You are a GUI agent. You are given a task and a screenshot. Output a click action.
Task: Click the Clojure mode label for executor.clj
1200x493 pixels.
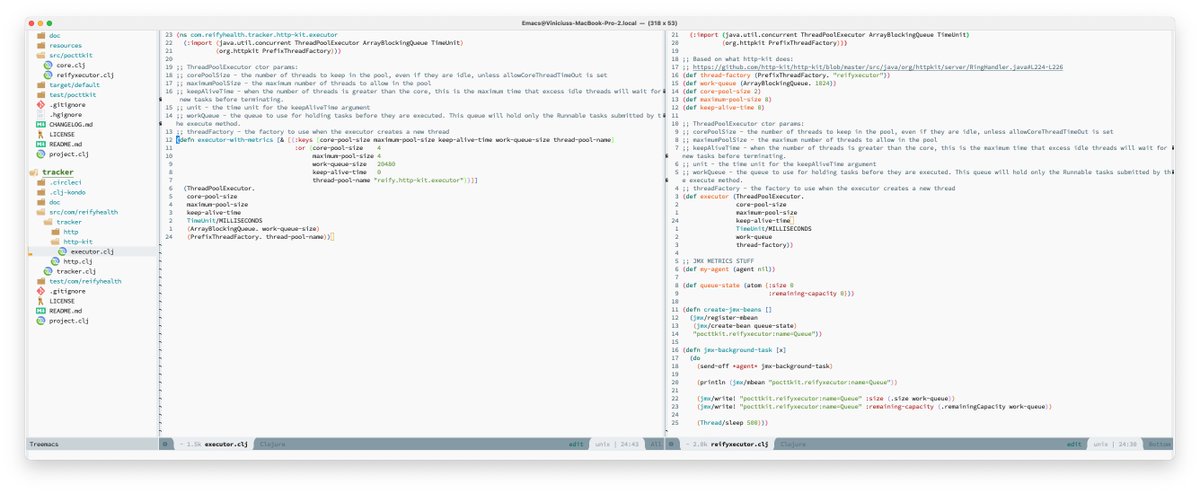(274, 443)
